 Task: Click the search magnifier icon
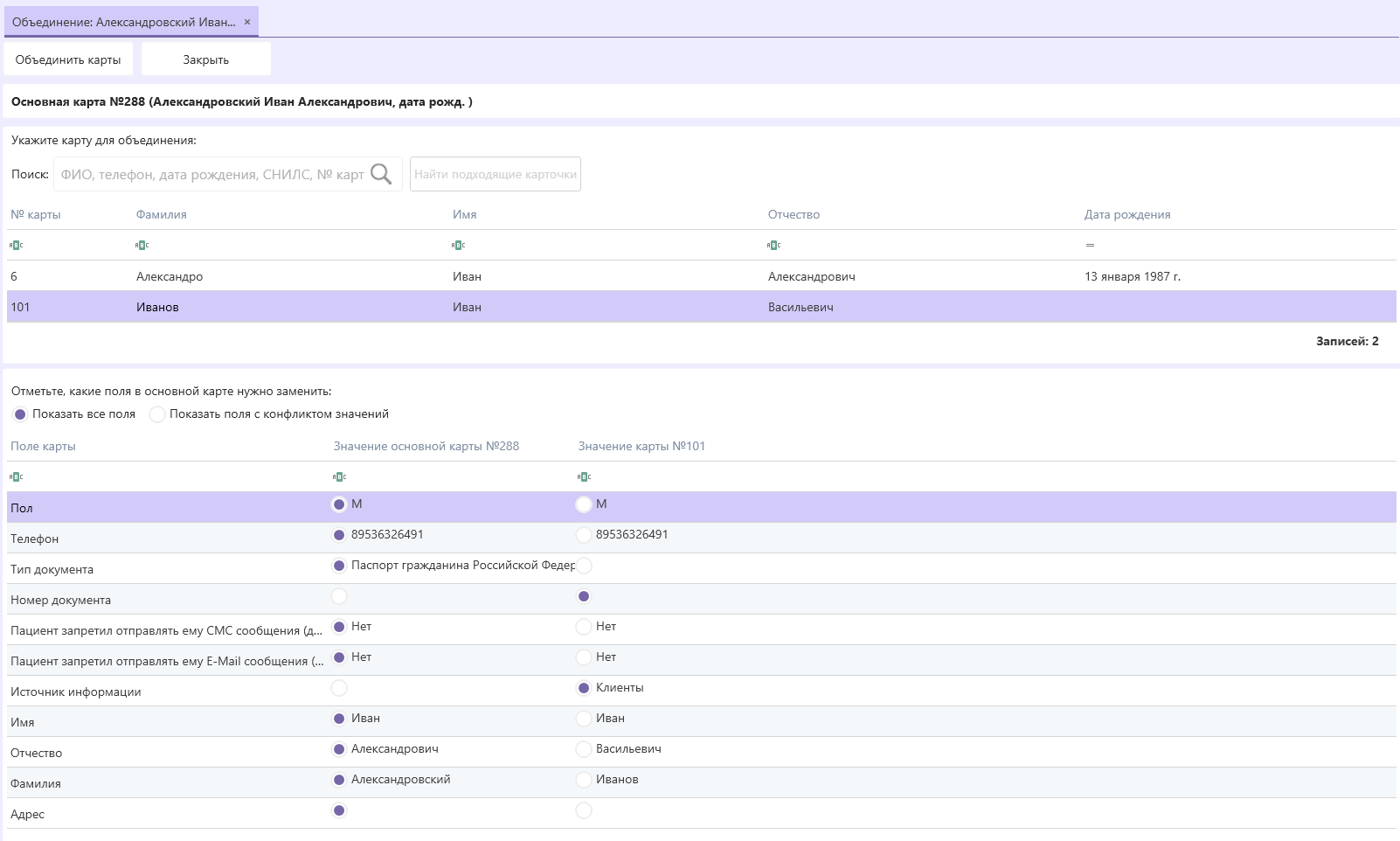click(x=381, y=174)
